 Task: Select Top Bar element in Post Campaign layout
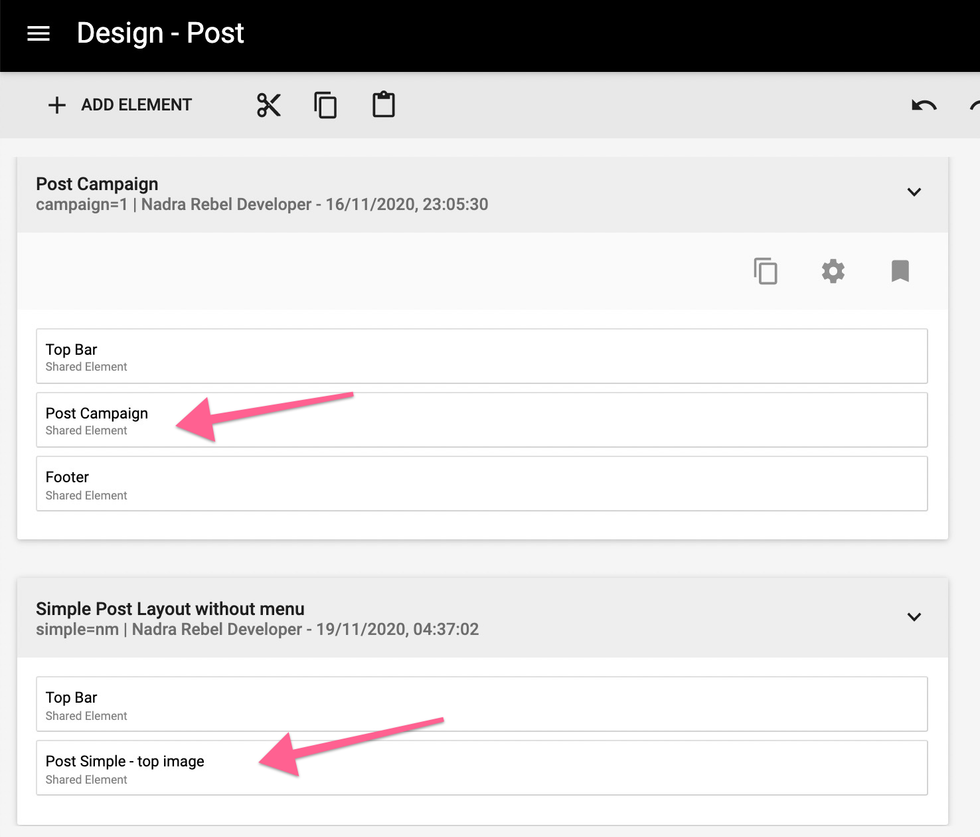pos(481,356)
